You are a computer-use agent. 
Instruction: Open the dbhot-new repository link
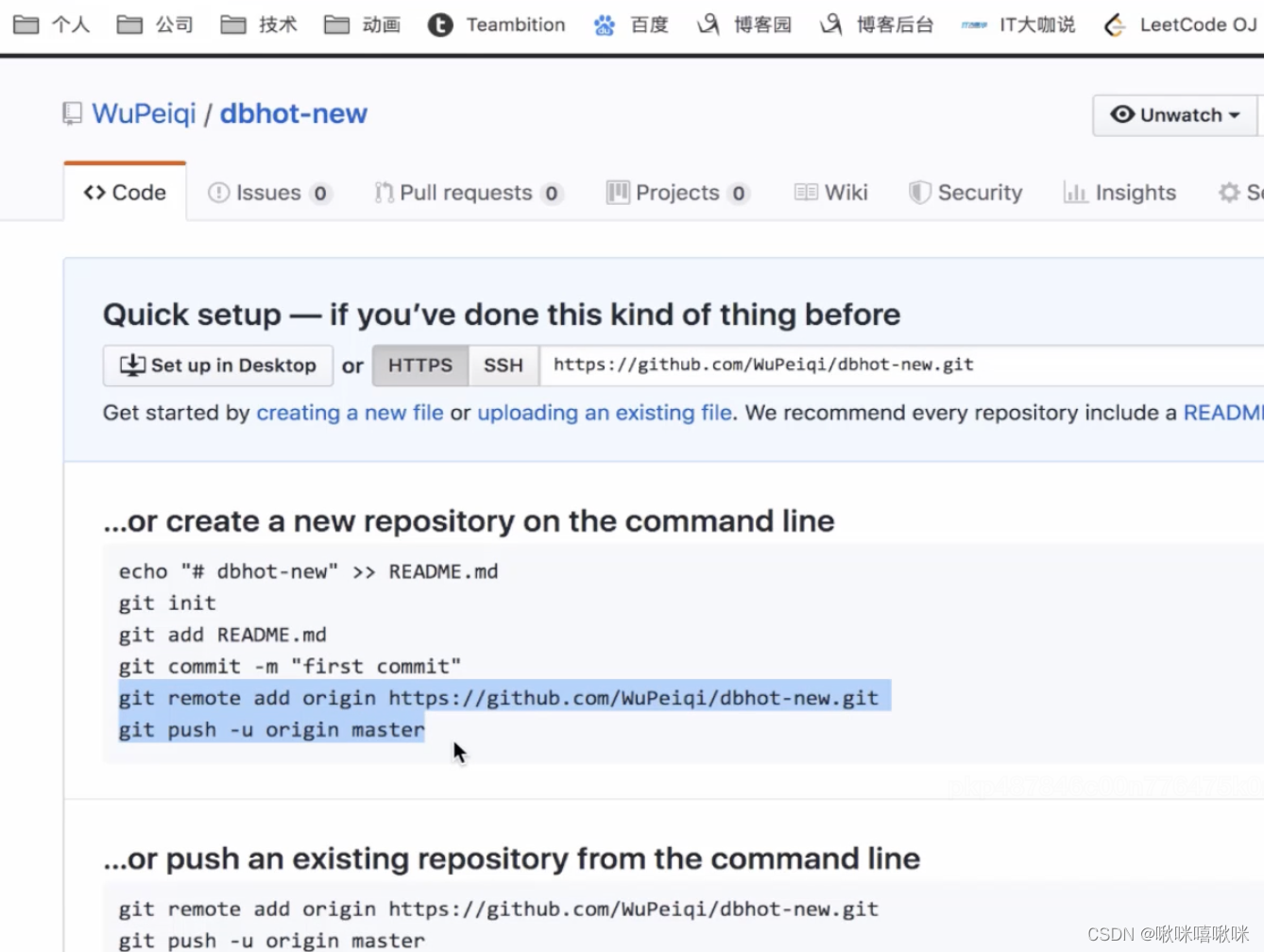[294, 113]
